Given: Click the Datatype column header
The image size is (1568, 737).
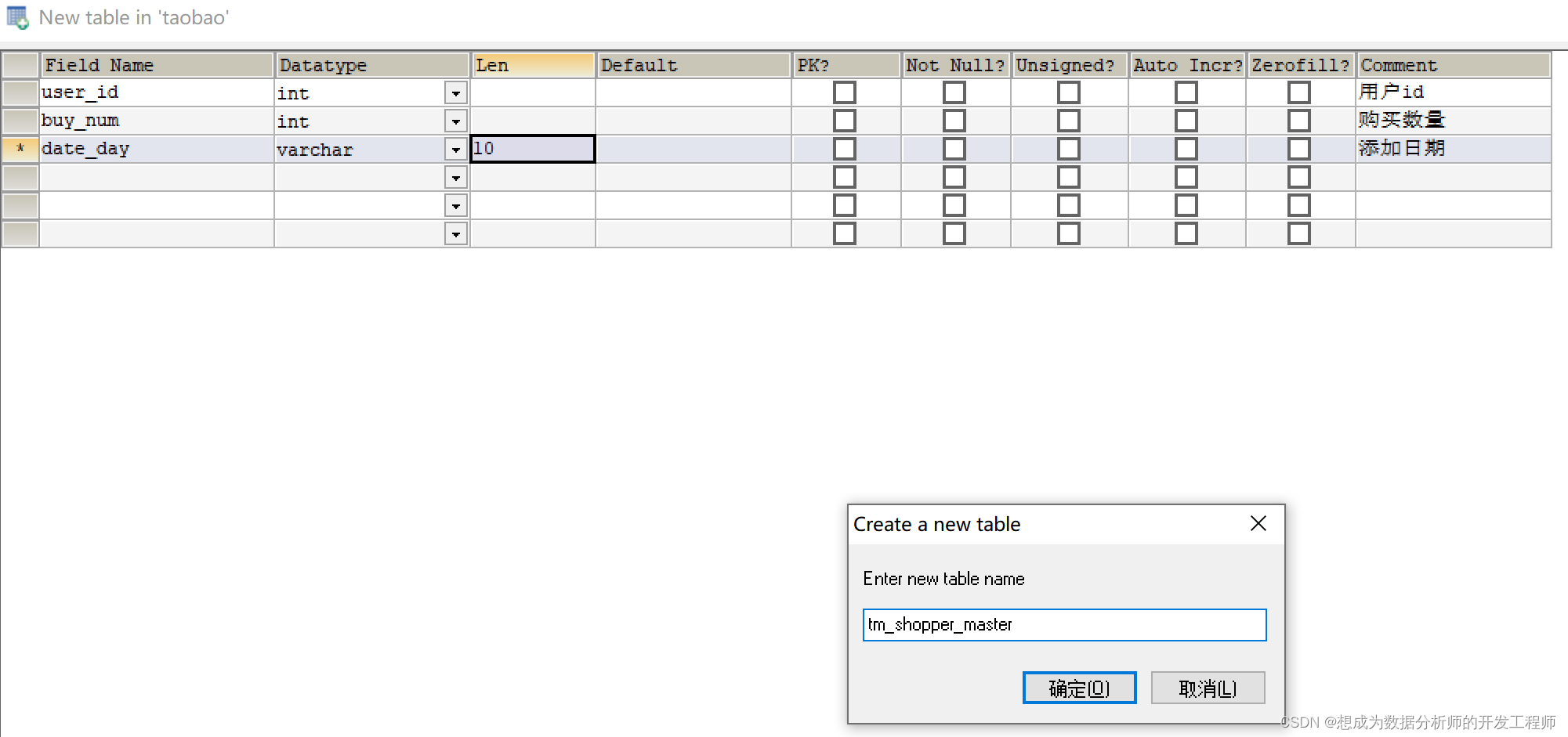Looking at the screenshot, I should click(372, 65).
